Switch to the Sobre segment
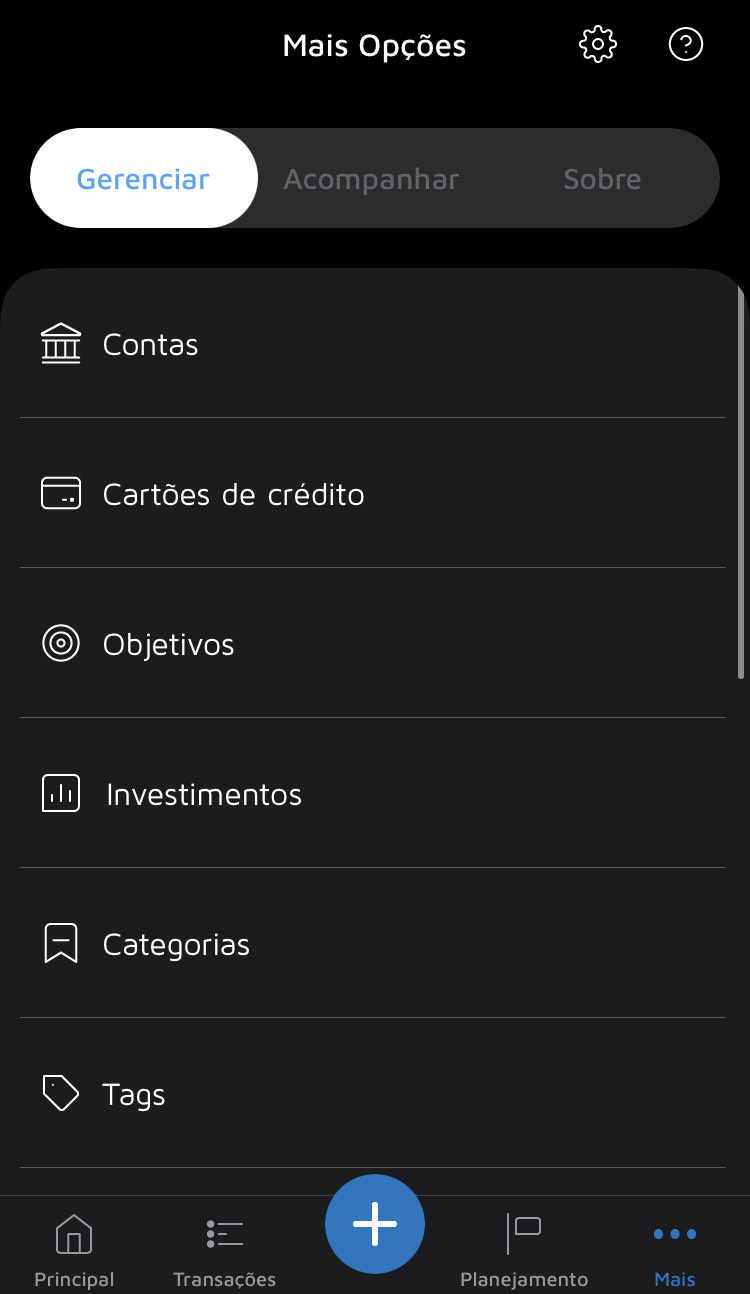750x1294 pixels. tap(602, 179)
